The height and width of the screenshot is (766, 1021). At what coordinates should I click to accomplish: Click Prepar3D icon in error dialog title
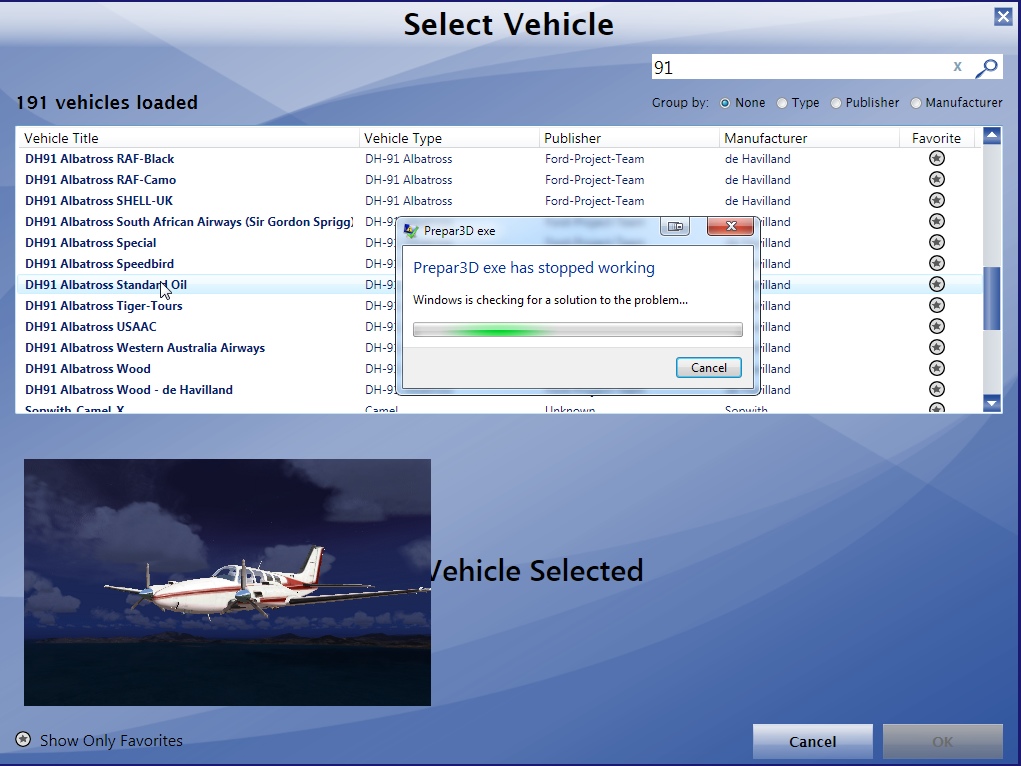click(411, 231)
